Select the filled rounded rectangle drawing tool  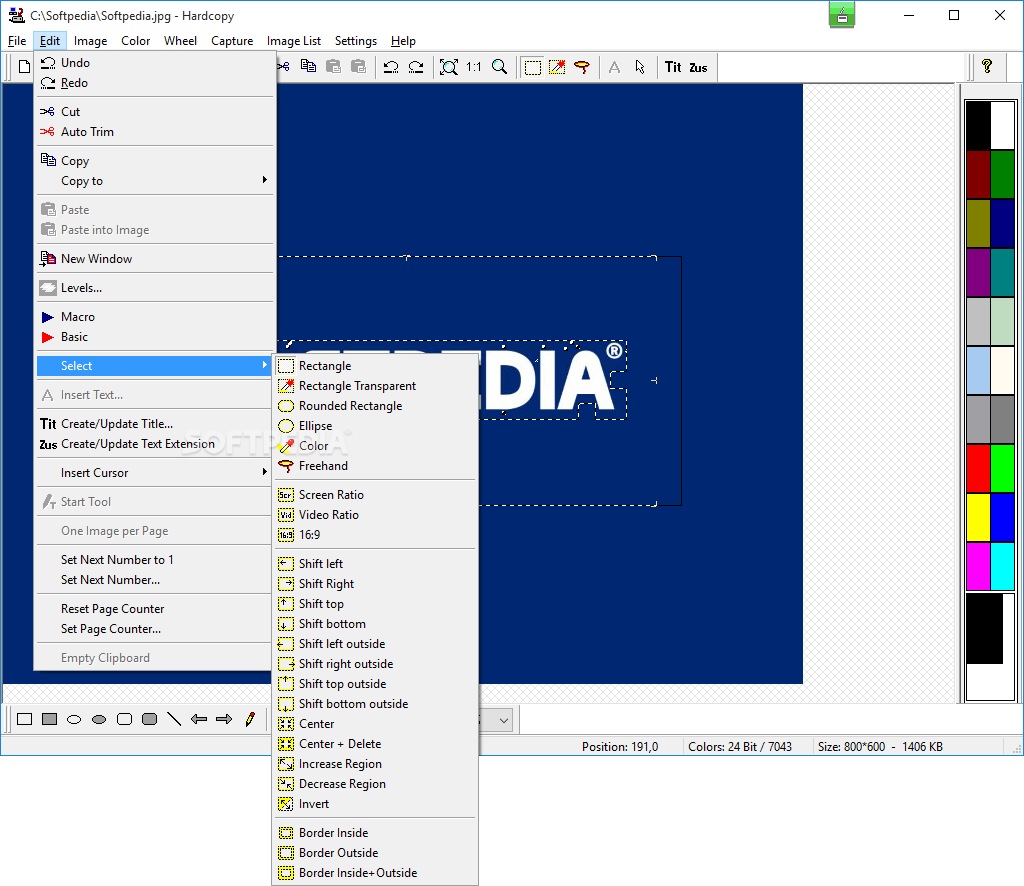150,719
